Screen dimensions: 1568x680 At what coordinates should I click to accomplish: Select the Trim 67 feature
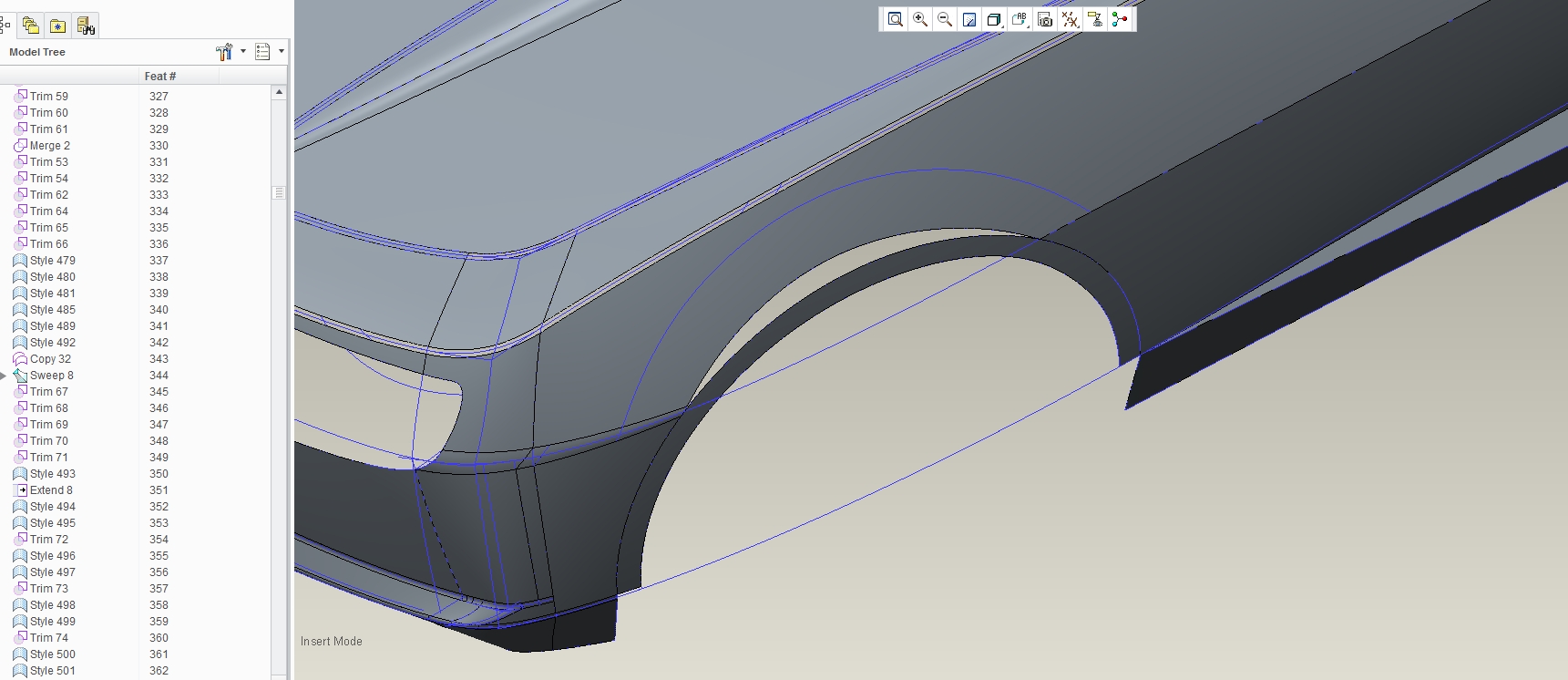[x=48, y=392]
